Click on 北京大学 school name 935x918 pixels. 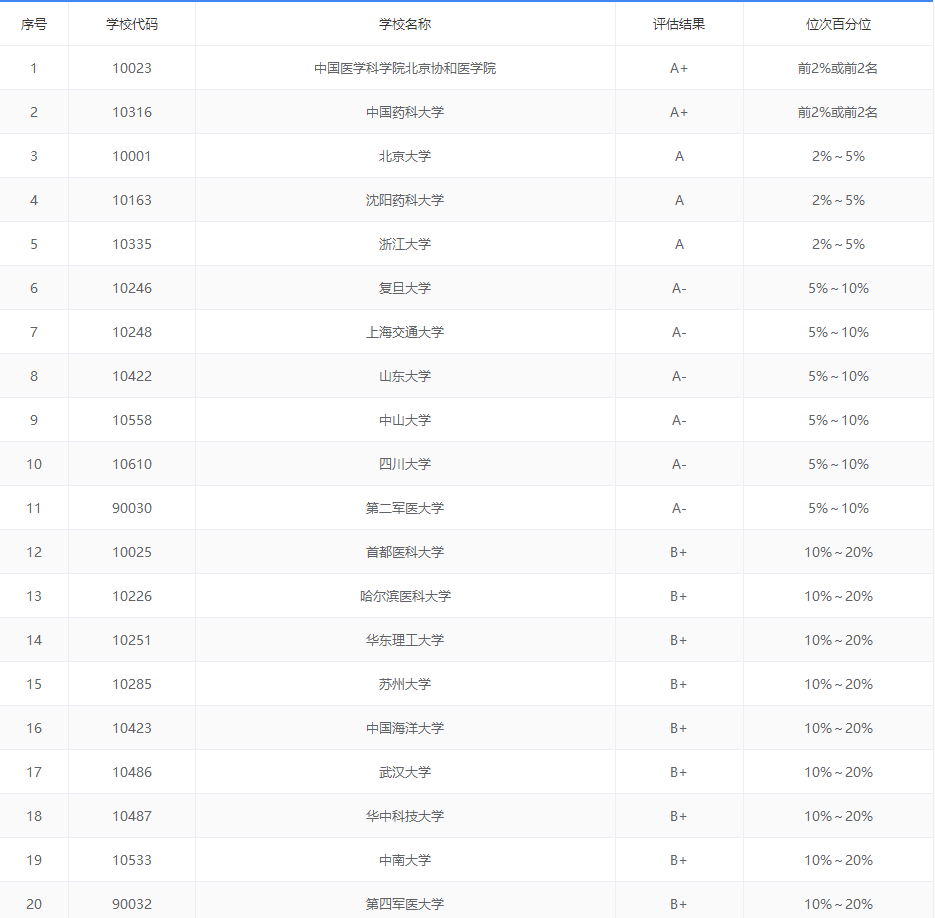[x=405, y=156]
